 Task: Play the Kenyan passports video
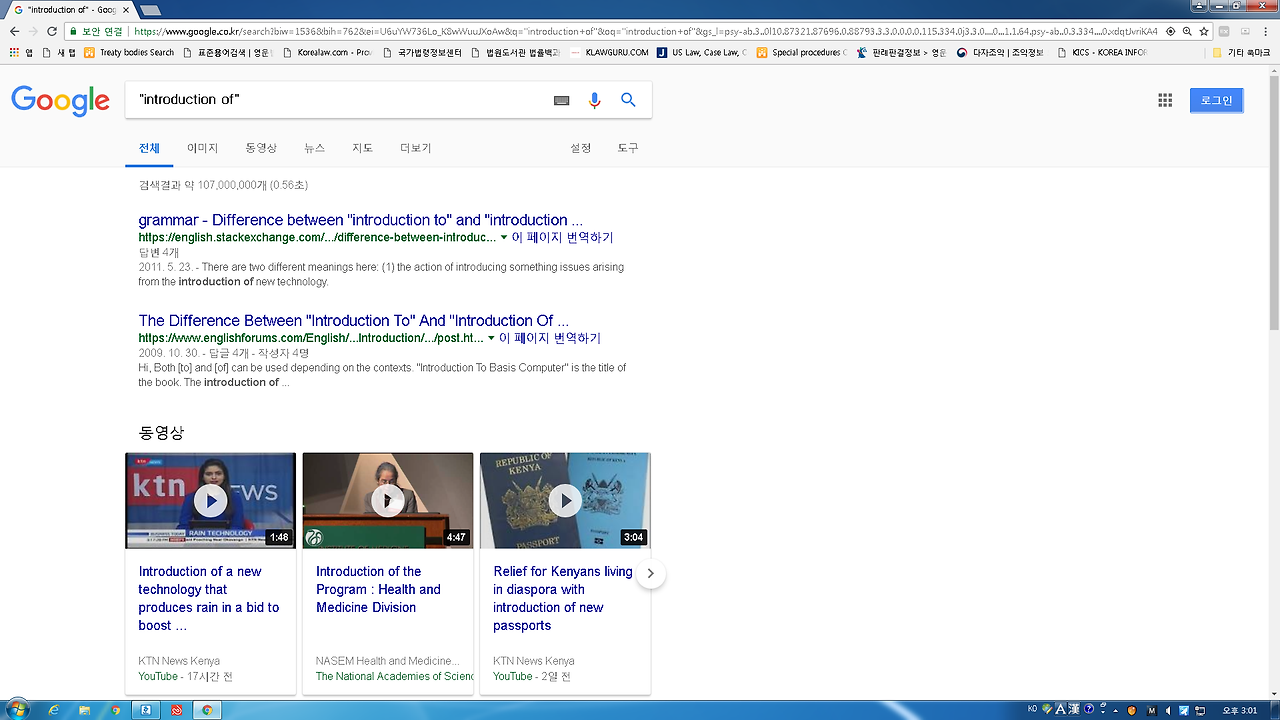565,500
